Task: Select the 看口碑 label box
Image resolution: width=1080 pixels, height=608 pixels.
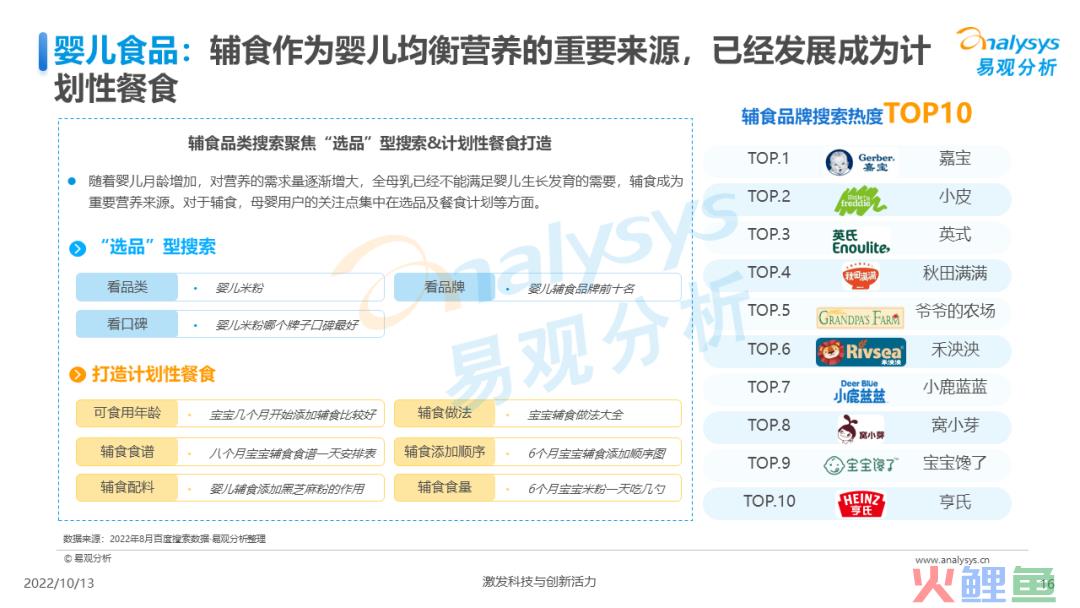Action: pyautogui.click(x=127, y=324)
